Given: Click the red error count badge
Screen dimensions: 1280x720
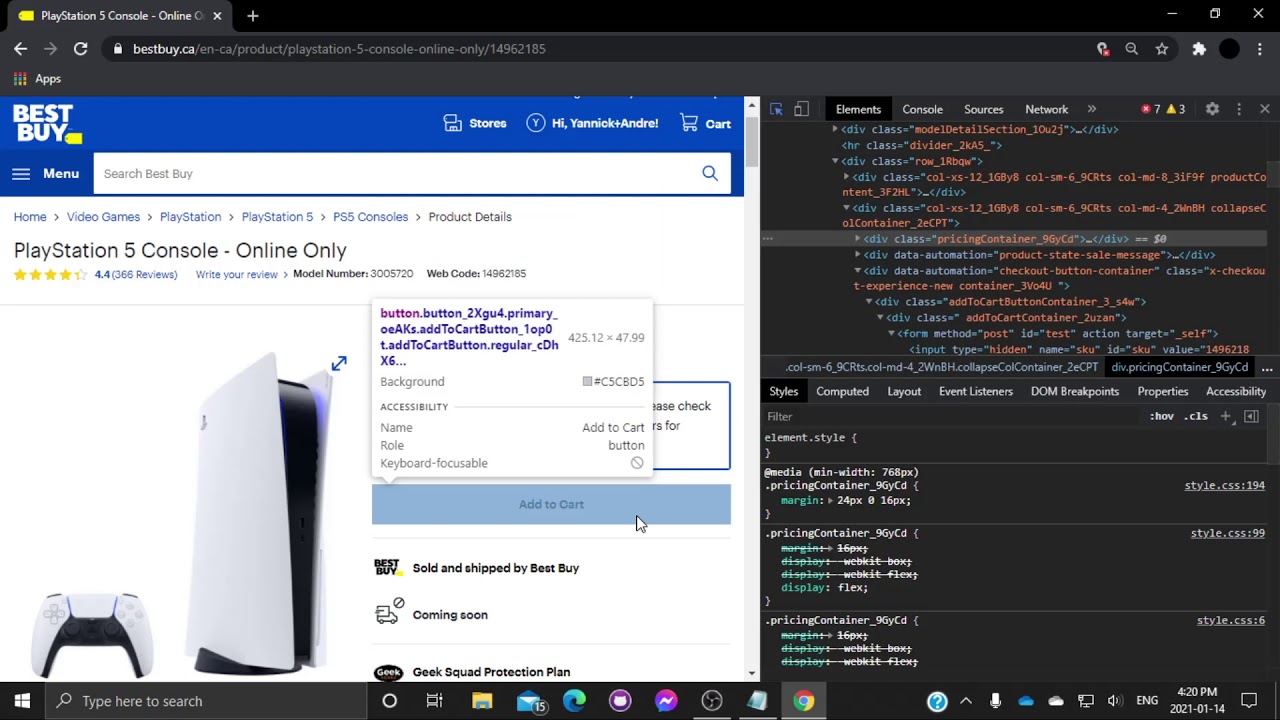Looking at the screenshot, I should [1151, 109].
